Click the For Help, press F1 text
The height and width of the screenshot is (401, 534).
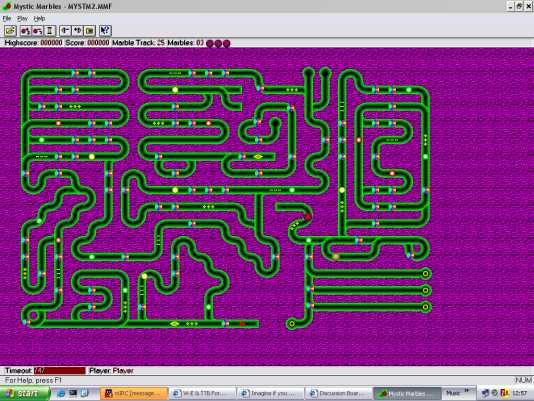pyautogui.click(x=33, y=380)
